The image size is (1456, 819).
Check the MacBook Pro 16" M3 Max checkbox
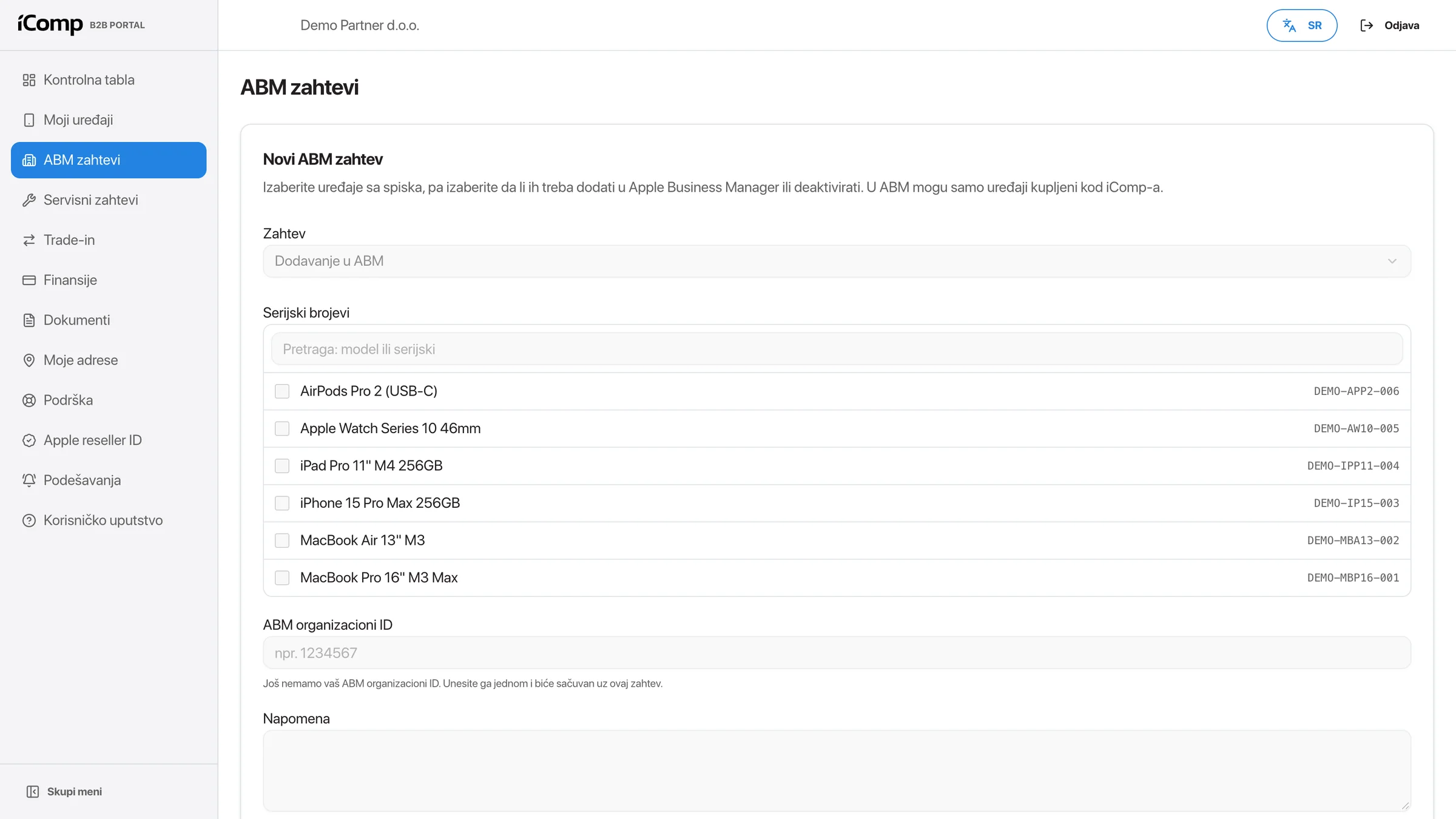[x=282, y=578]
